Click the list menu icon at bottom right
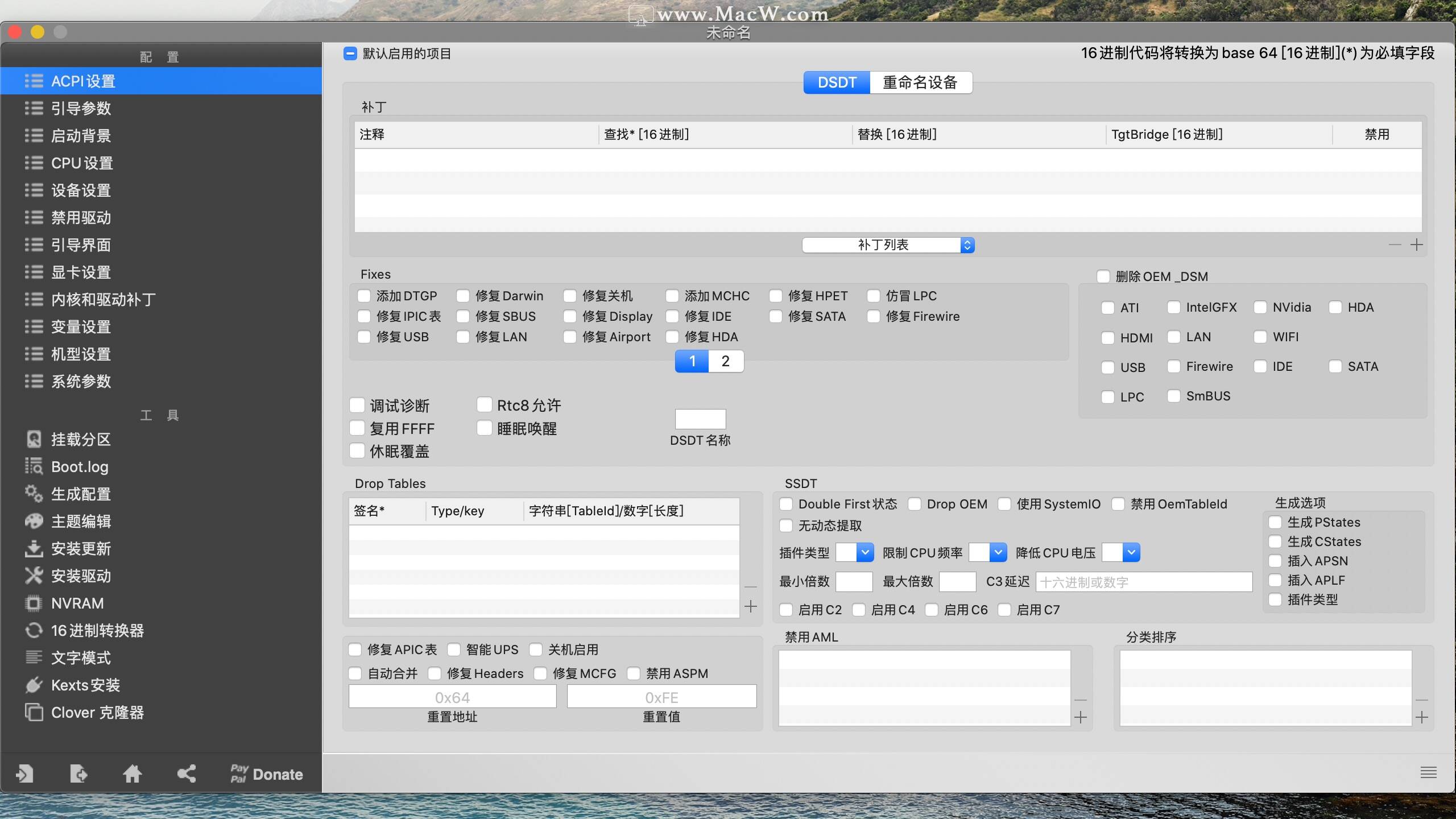Screen dimensions: 1456x819 [x=1428, y=772]
